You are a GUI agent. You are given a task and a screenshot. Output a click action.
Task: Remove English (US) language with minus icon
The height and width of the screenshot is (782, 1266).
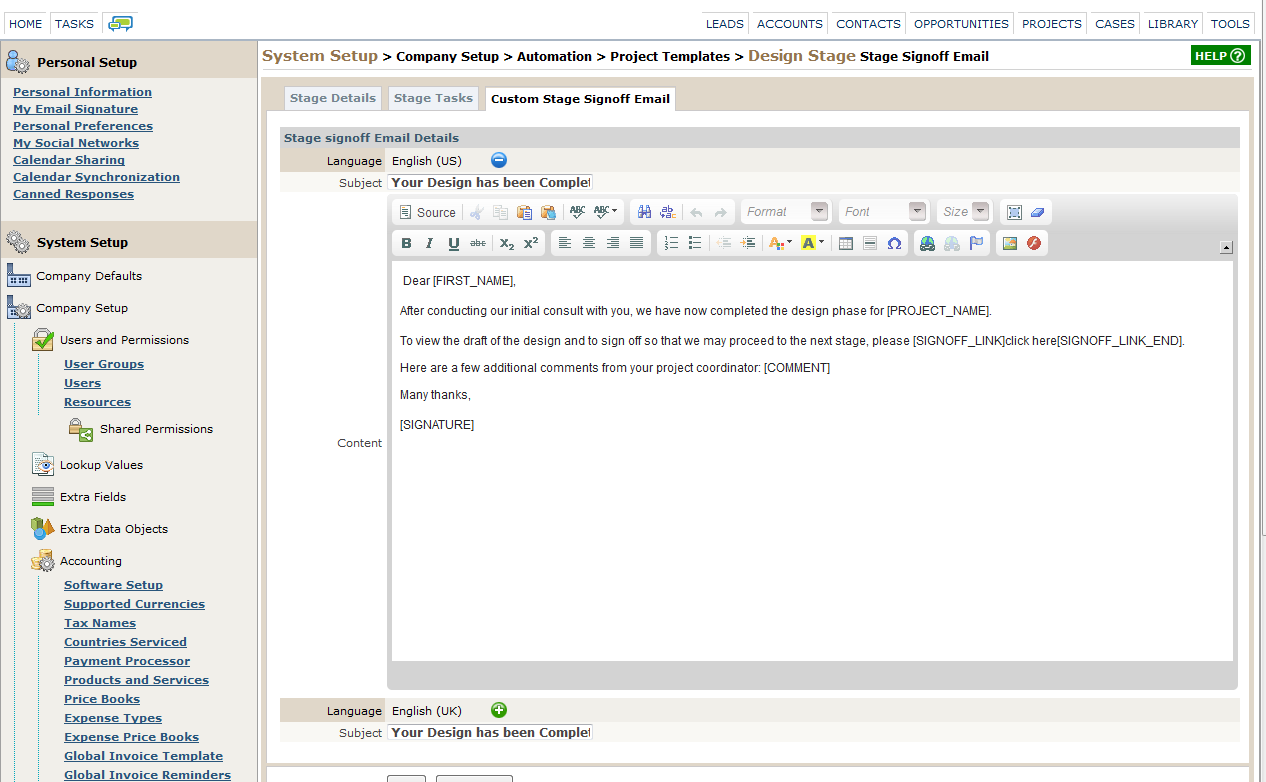[x=499, y=160]
